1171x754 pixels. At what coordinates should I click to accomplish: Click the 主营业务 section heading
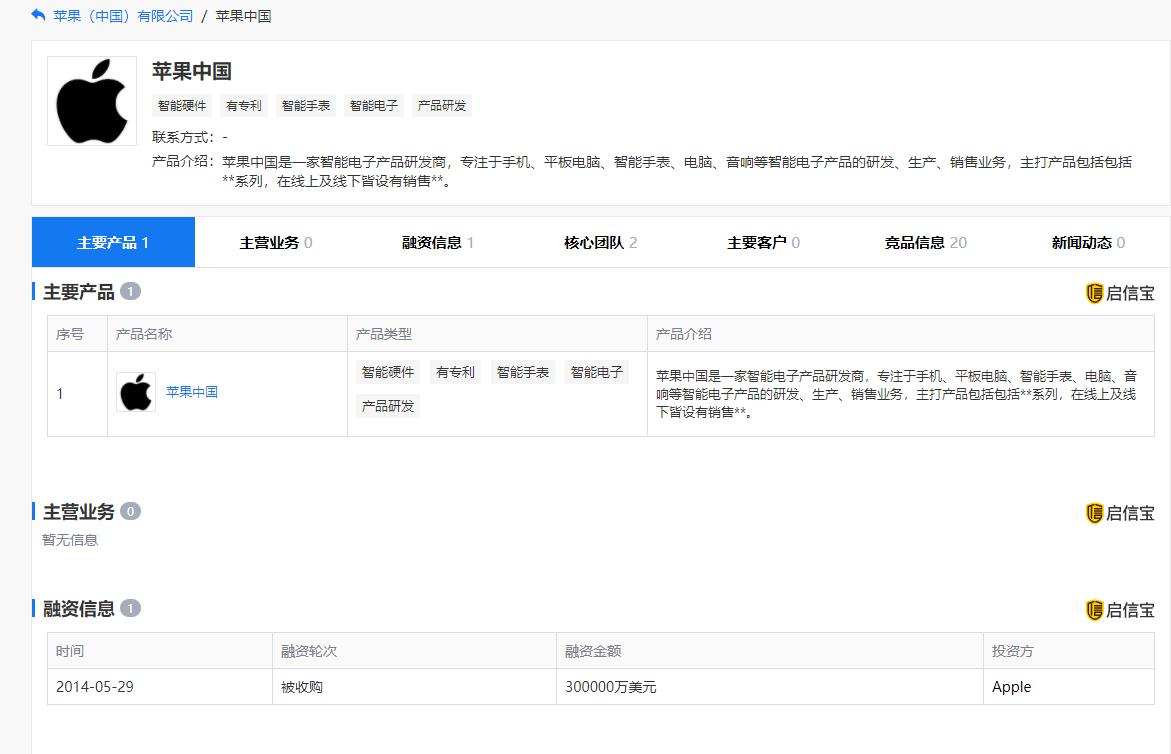tap(78, 511)
